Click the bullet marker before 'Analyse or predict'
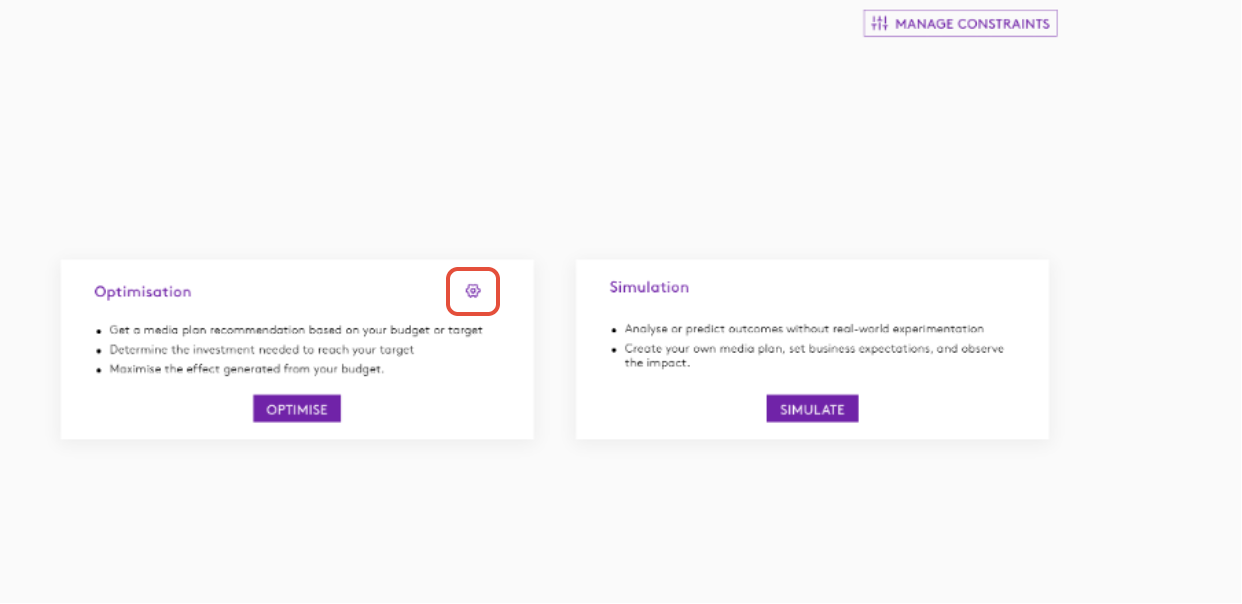Image resolution: width=1242 pixels, height=604 pixels. click(x=614, y=329)
